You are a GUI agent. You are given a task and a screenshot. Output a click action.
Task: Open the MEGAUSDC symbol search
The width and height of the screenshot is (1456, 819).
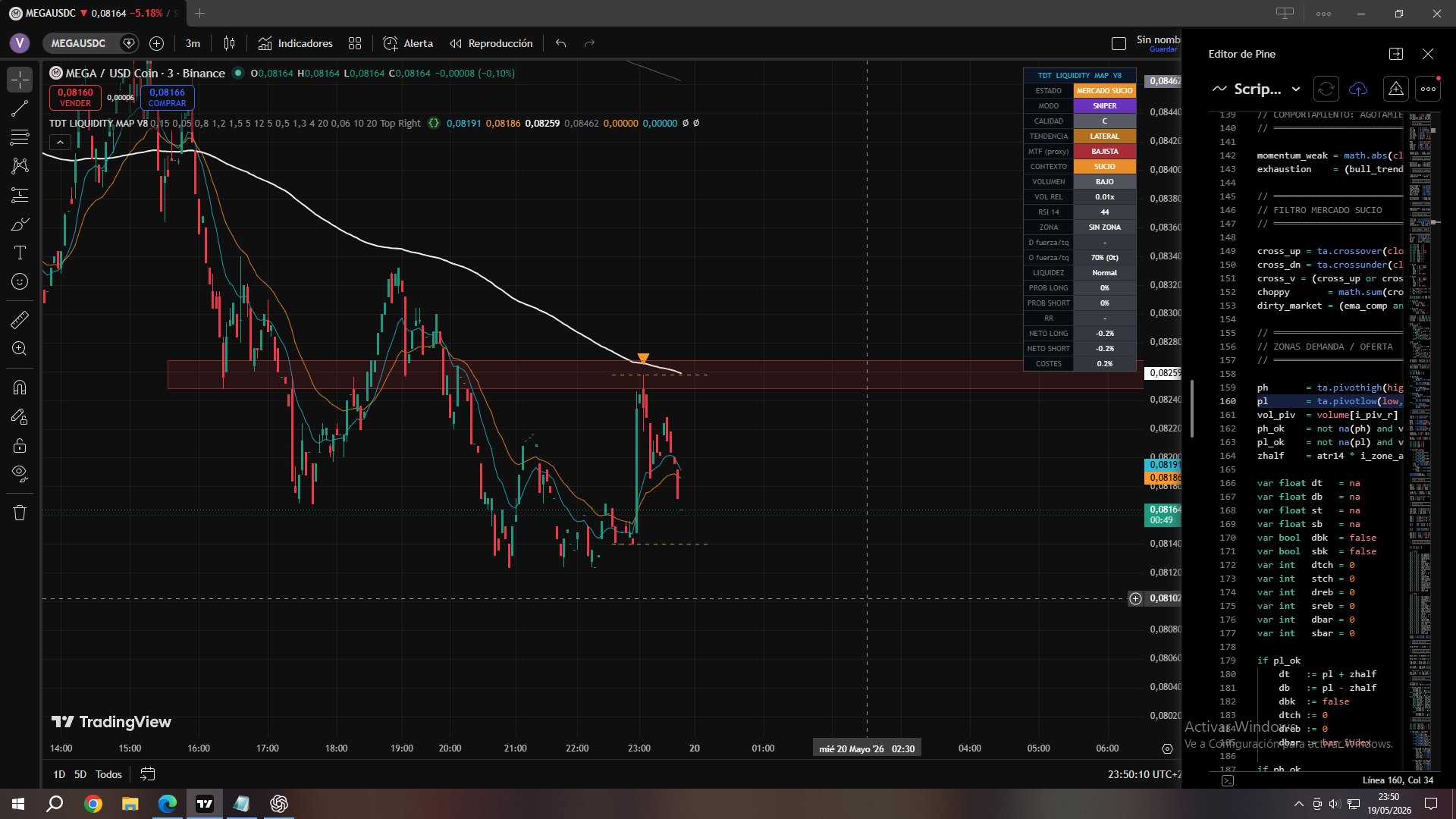(78, 43)
